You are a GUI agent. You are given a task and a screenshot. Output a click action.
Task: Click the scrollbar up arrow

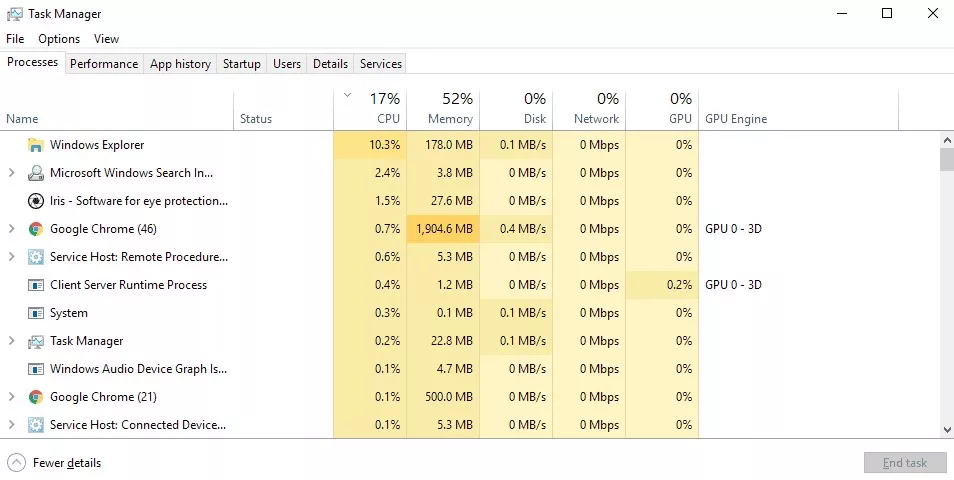click(x=947, y=141)
